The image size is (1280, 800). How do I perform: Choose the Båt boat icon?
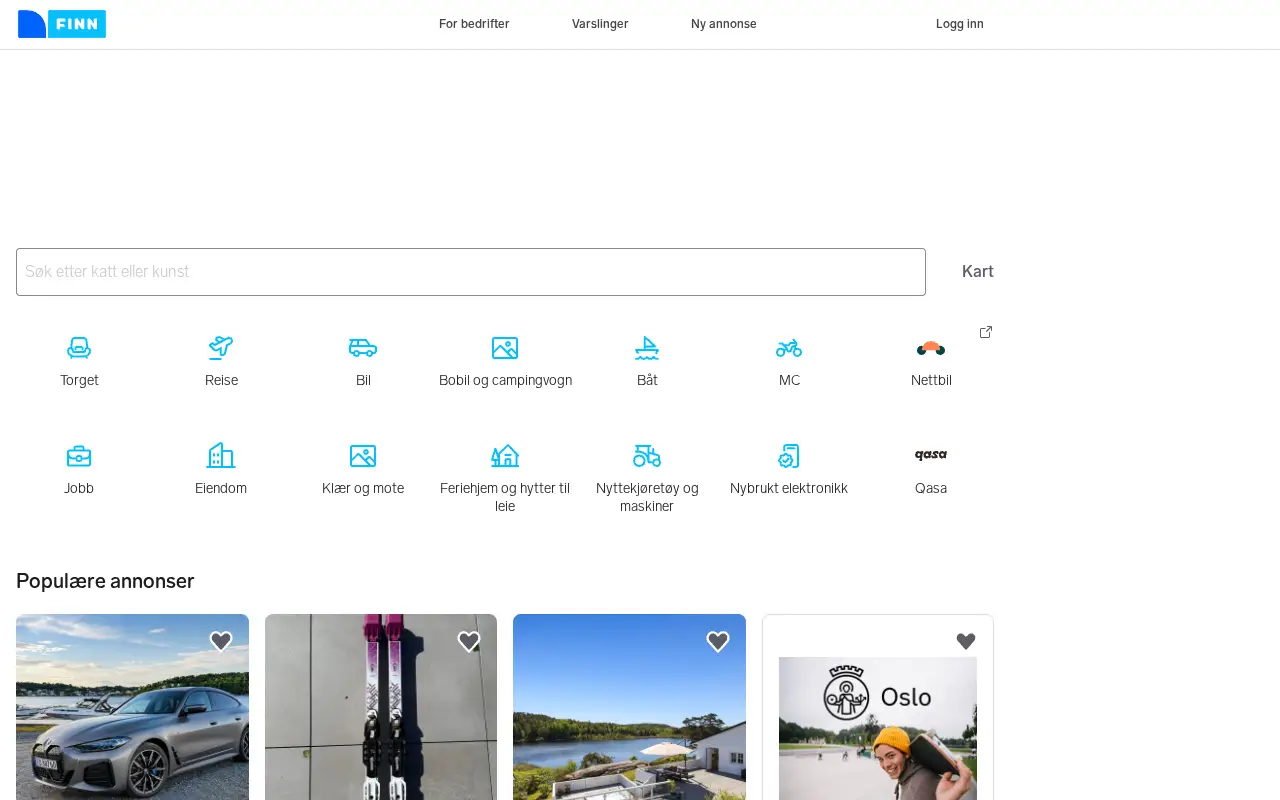coord(647,348)
